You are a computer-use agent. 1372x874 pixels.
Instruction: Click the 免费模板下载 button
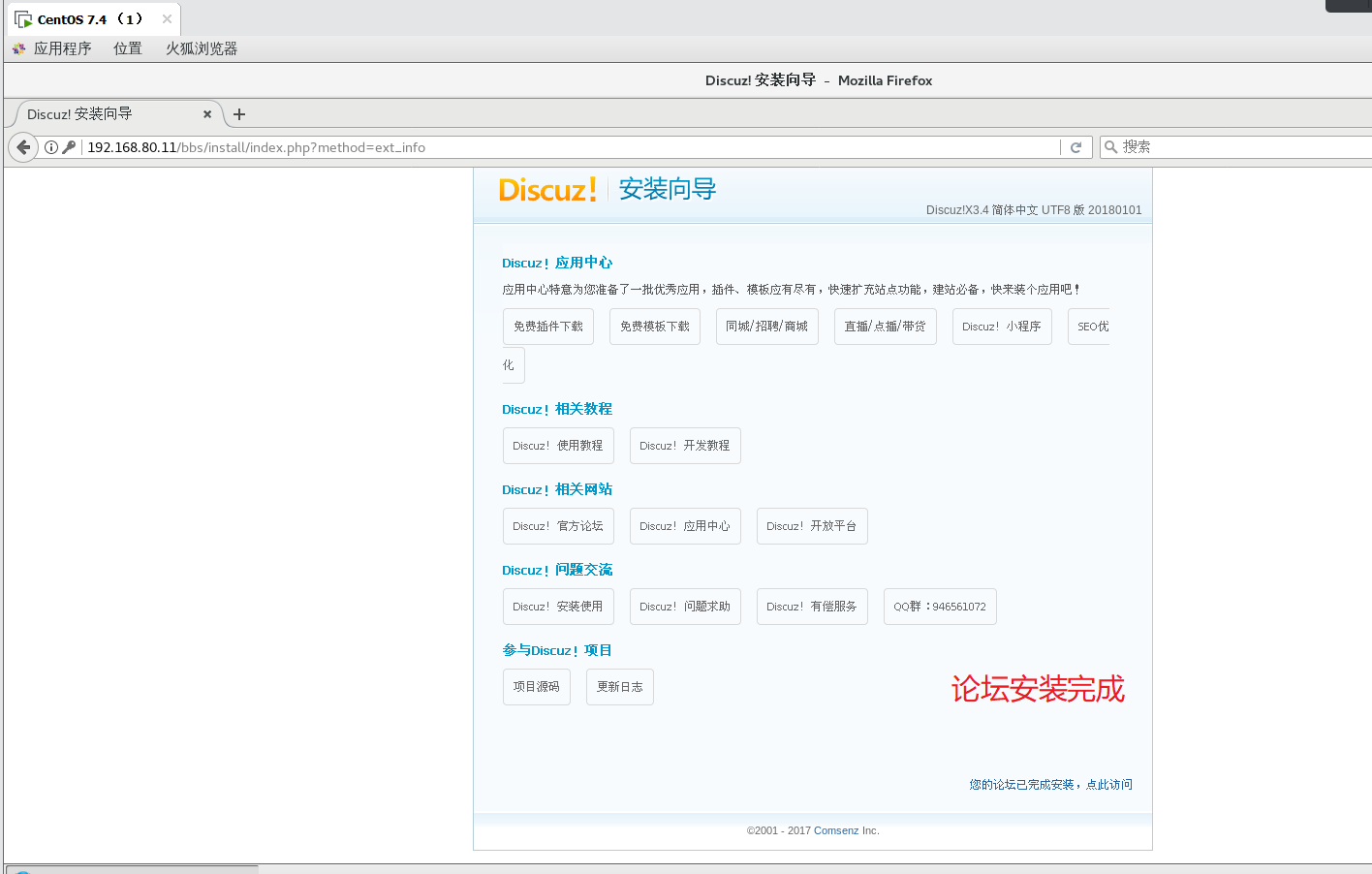[655, 327]
